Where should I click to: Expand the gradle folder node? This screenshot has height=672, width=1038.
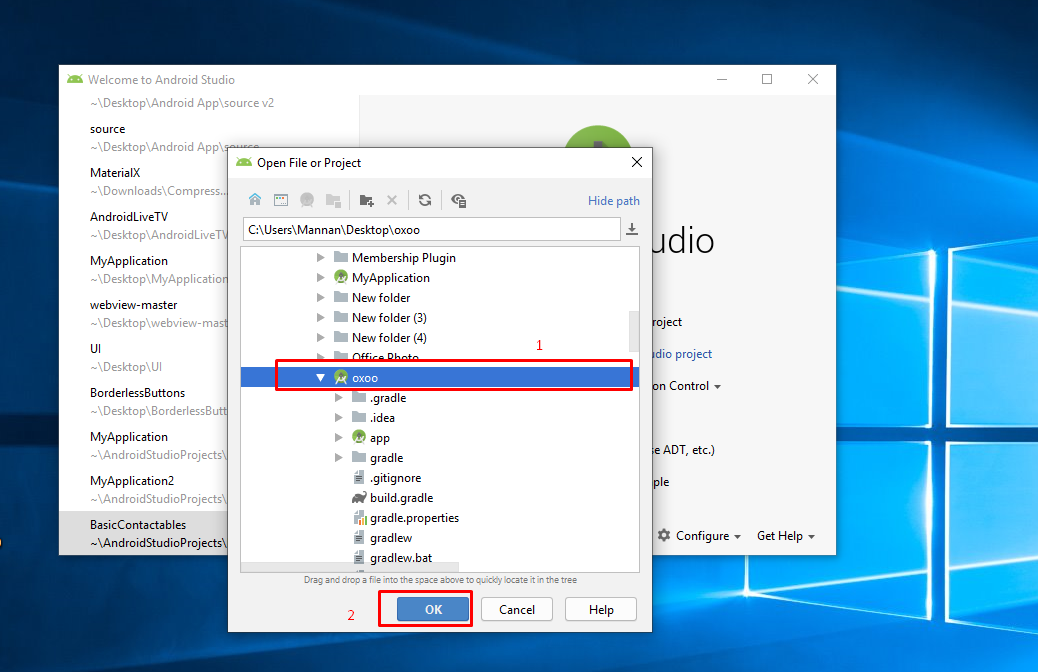338,457
